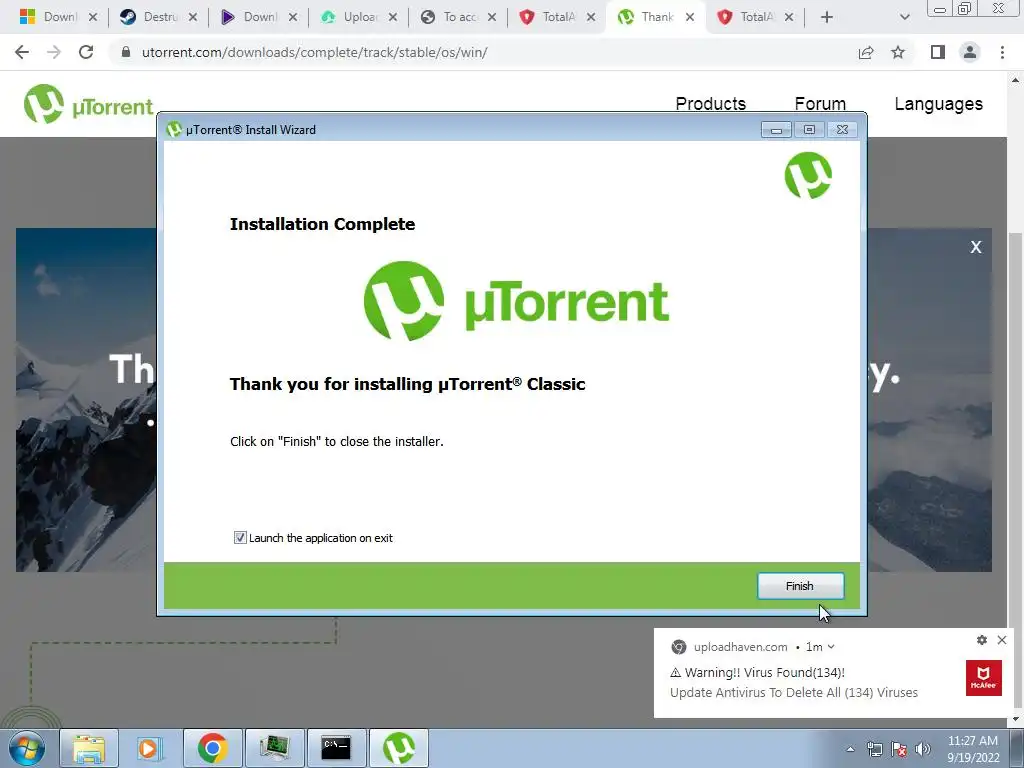
Task: Click the µTorrent taskbar icon
Action: click(399, 748)
